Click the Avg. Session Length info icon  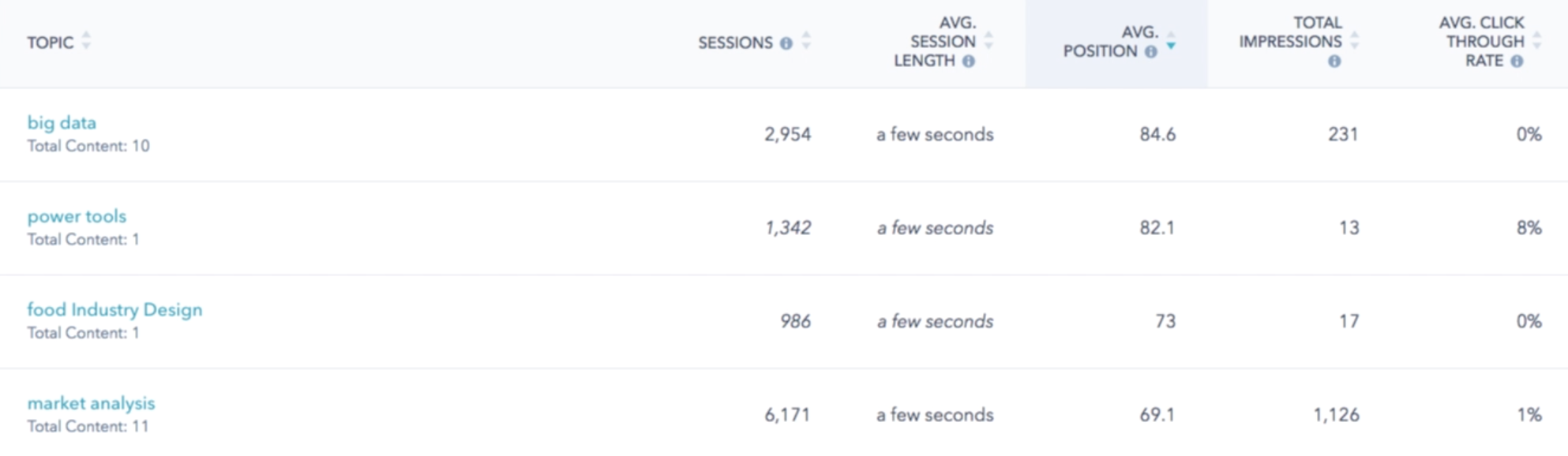(x=969, y=62)
